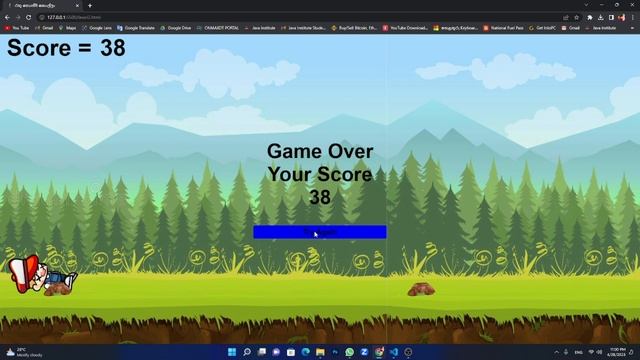Screen dimensions: 640x360
Task: Launch Microsoft Edge from the taskbar
Action: [x=305, y=352]
